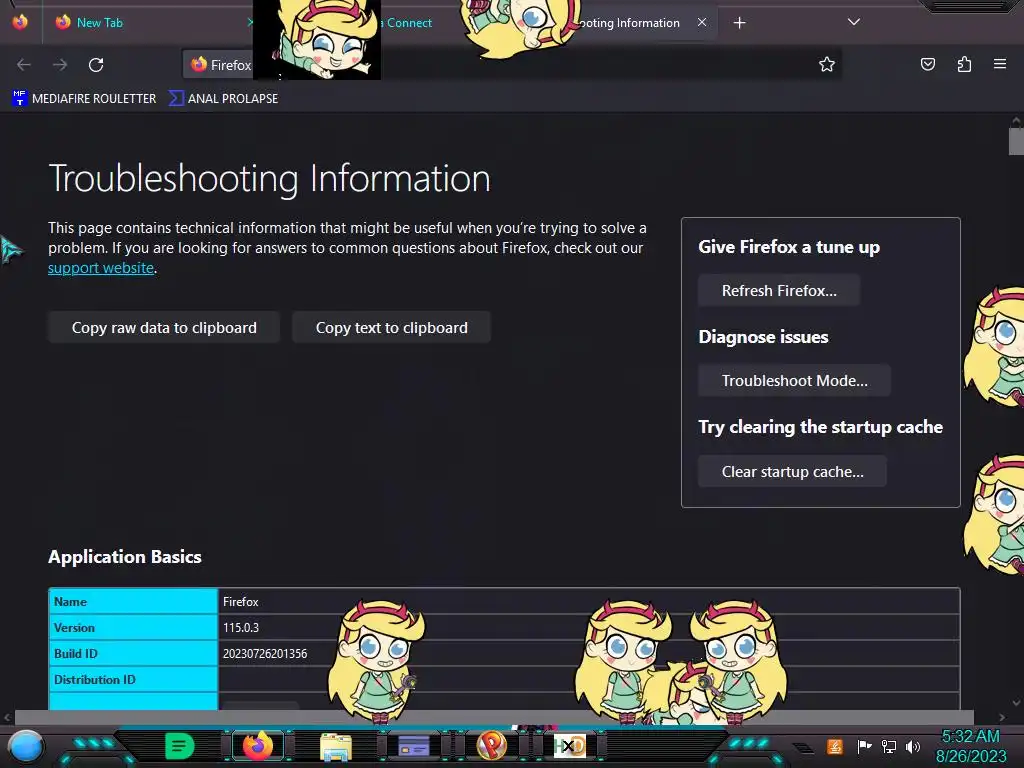Open the HxD hex editor taskbar icon
The height and width of the screenshot is (768, 1024).
point(569,746)
